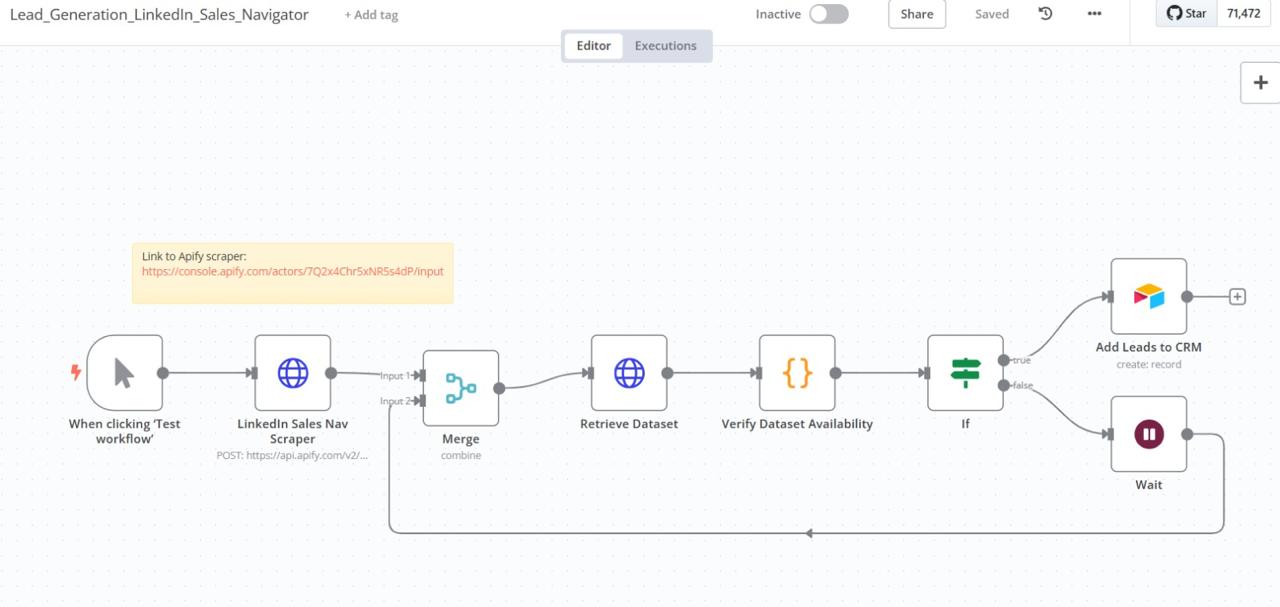Select the LinkedIn Sales Nav Scraper globe icon

tap(293, 373)
